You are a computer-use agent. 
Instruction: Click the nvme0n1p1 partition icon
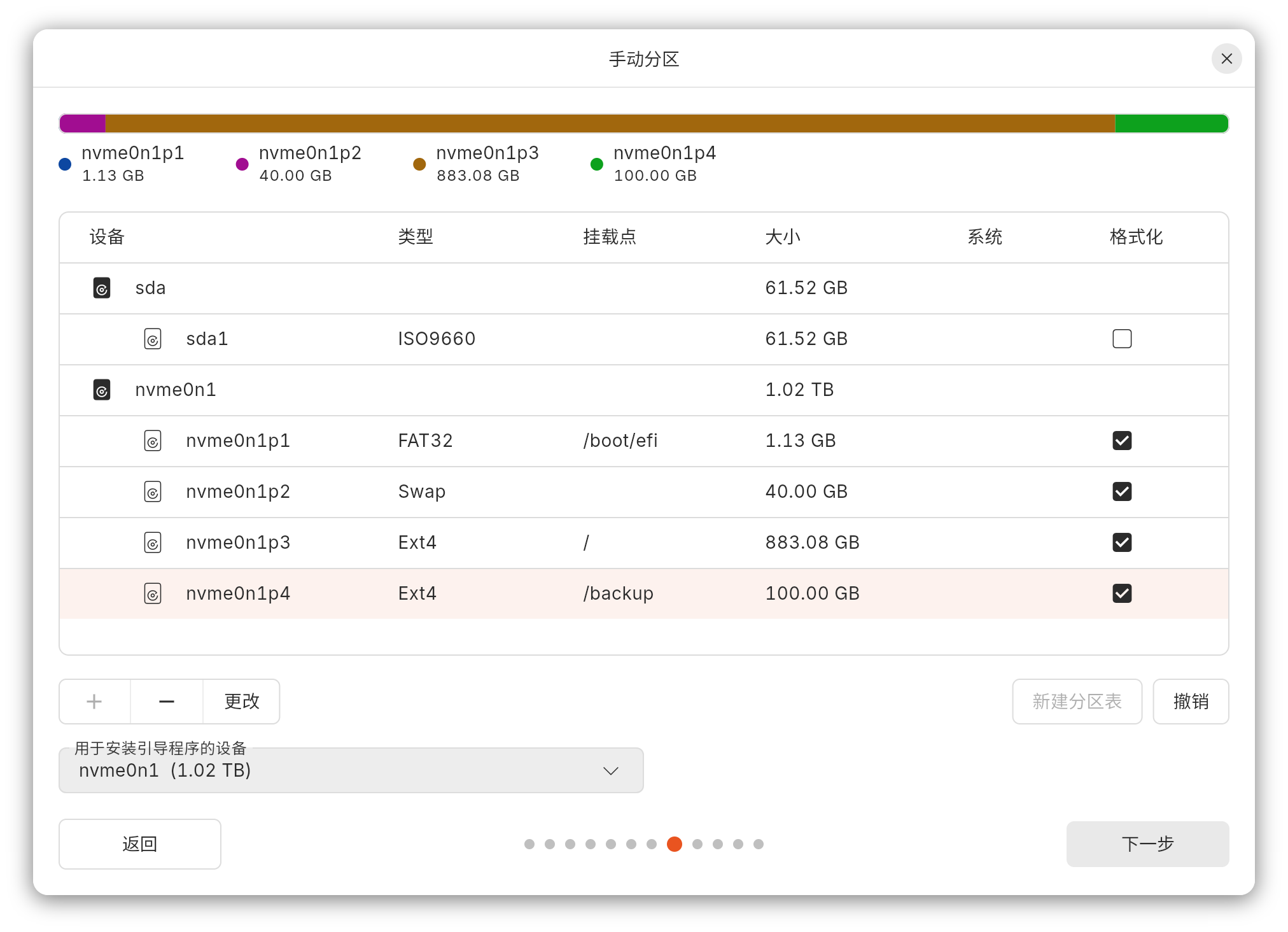153,441
